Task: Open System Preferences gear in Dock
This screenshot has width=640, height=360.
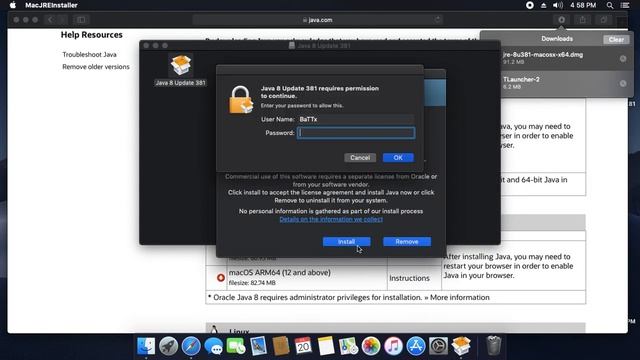Action: tap(438, 346)
